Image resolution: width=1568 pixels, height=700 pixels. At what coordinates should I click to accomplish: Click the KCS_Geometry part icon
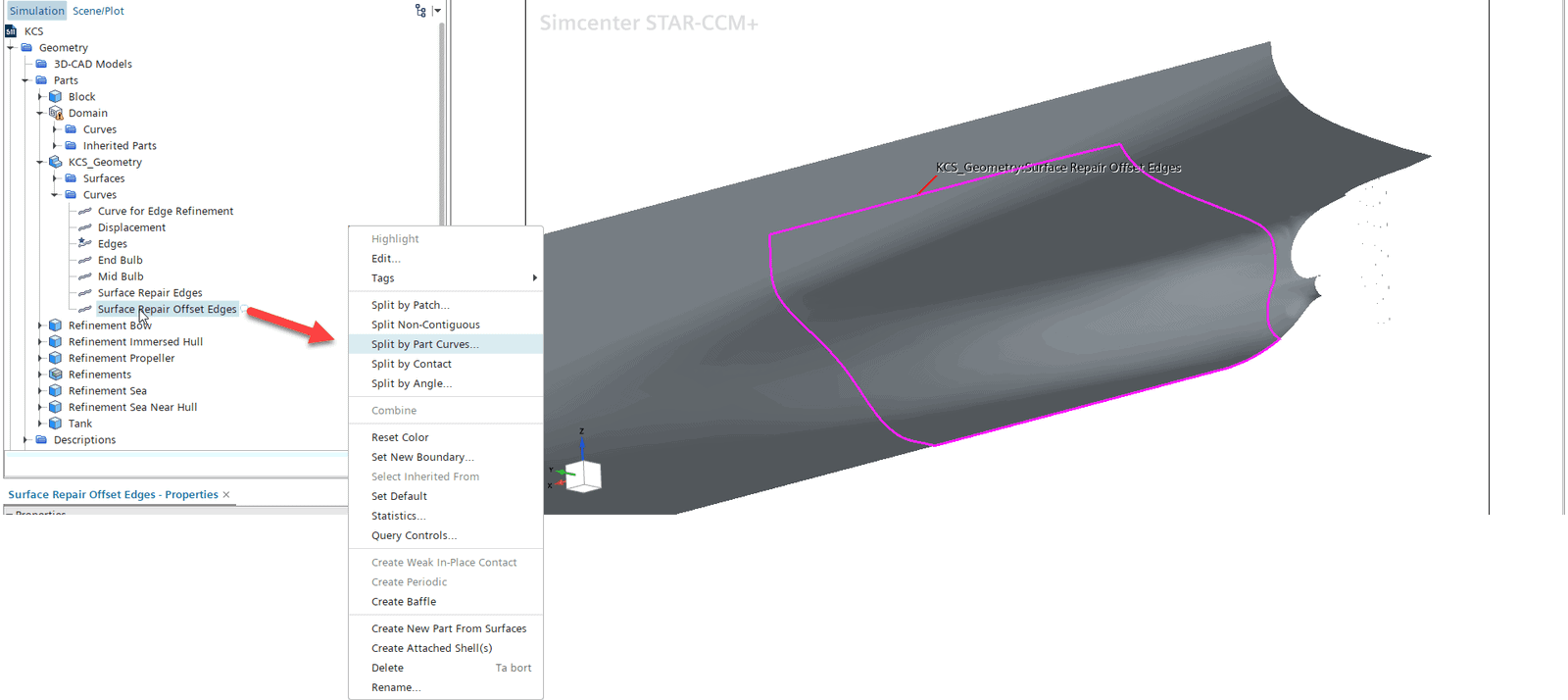[56, 162]
